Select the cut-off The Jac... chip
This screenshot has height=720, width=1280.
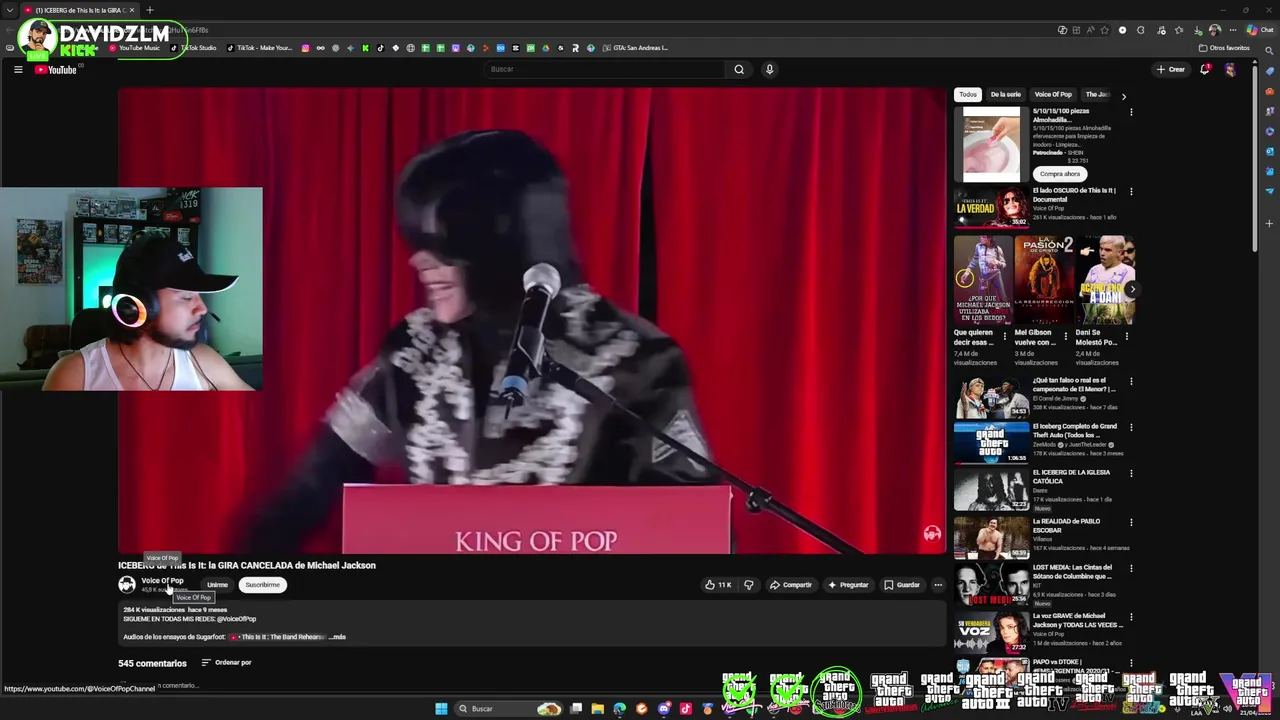point(1097,95)
